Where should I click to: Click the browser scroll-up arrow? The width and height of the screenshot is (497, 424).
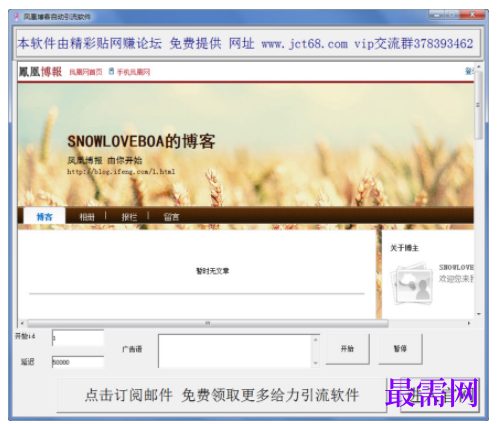(x=478, y=67)
